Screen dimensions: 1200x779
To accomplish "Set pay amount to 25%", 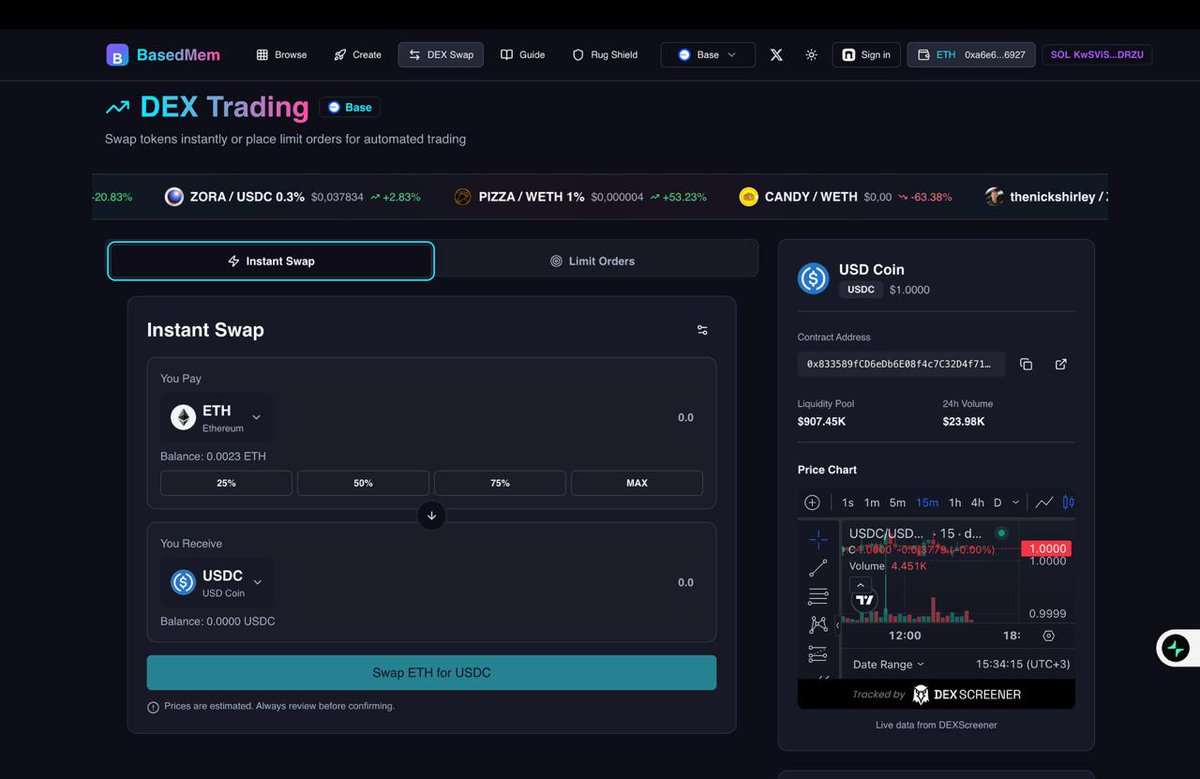I will tap(226, 483).
